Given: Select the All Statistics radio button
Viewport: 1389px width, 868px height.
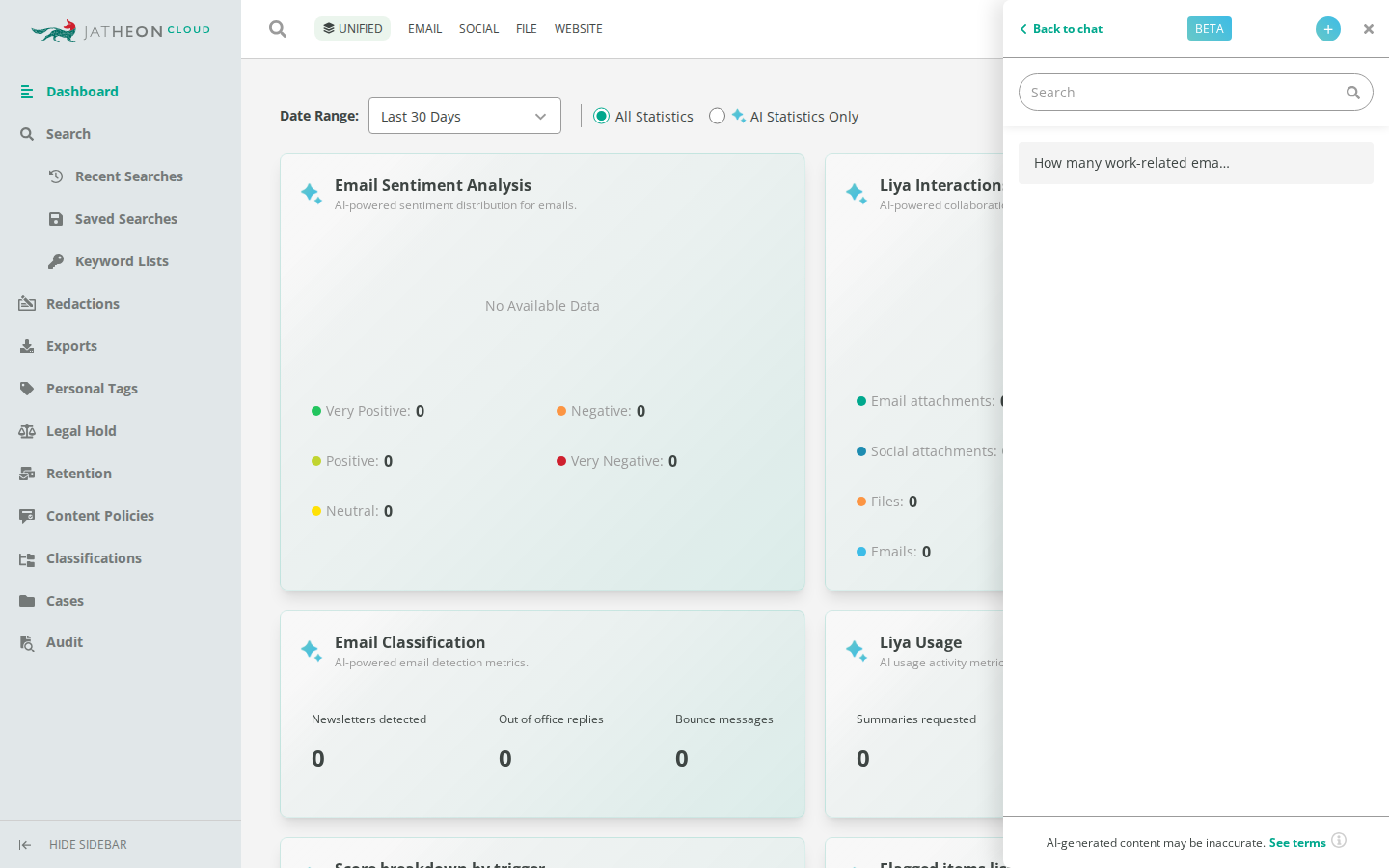Looking at the screenshot, I should pos(602,116).
